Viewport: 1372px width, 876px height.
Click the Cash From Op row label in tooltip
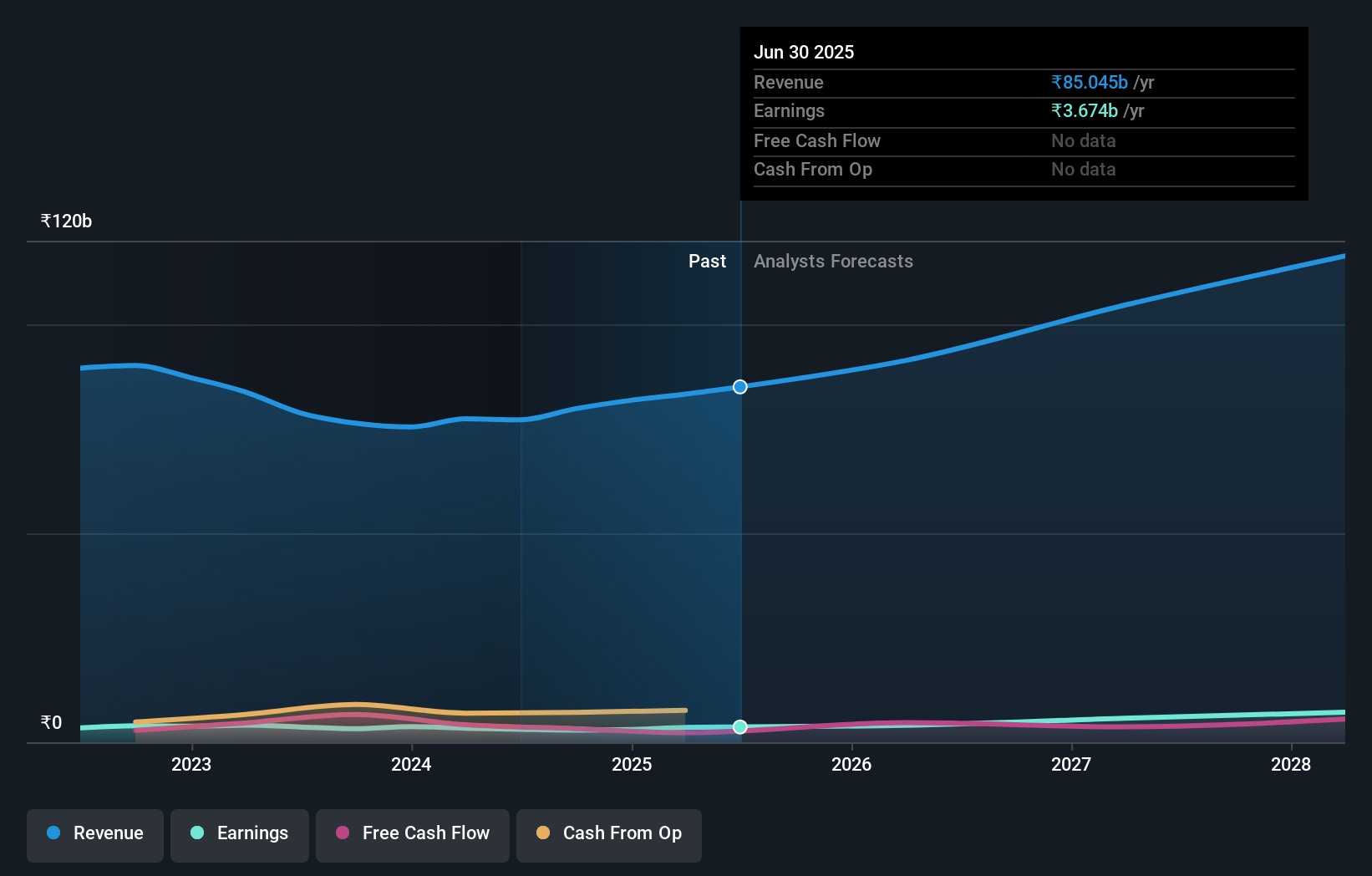pos(813,170)
